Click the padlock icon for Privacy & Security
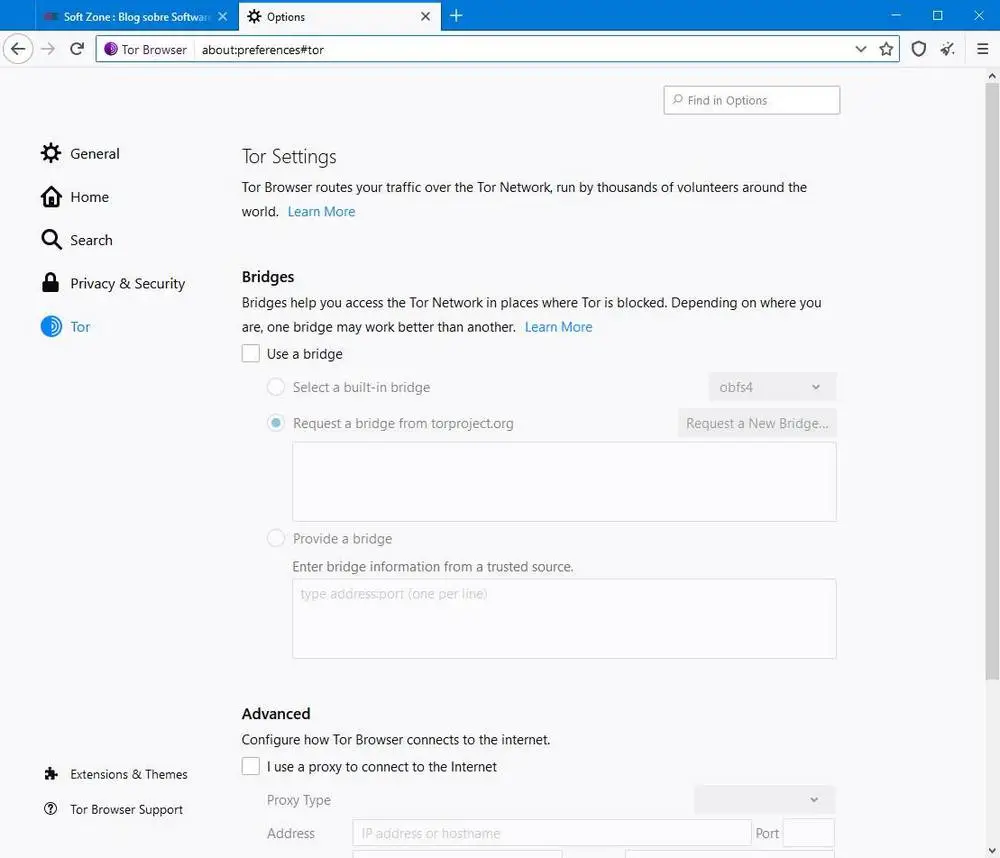 (x=50, y=283)
